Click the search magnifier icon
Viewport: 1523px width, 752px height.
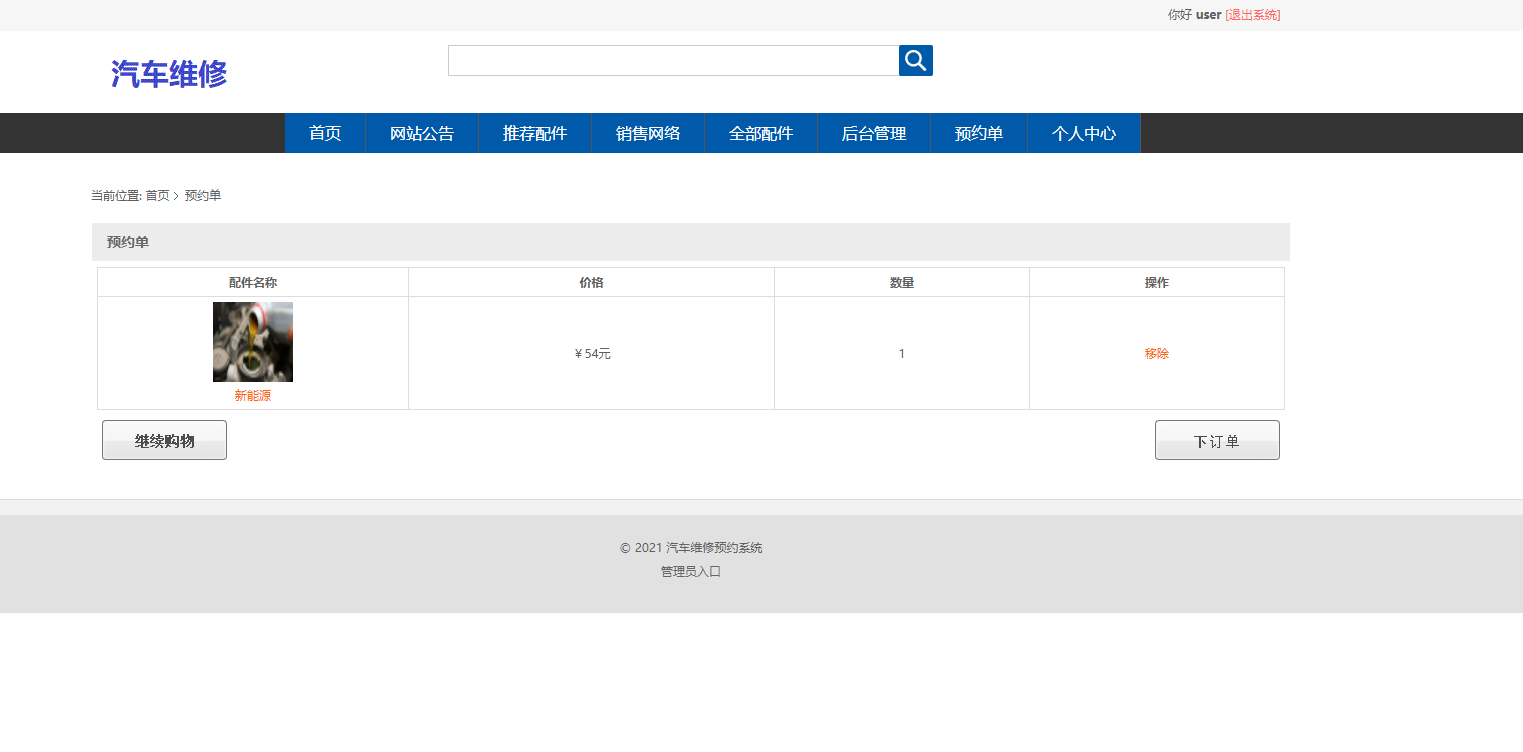pos(914,60)
